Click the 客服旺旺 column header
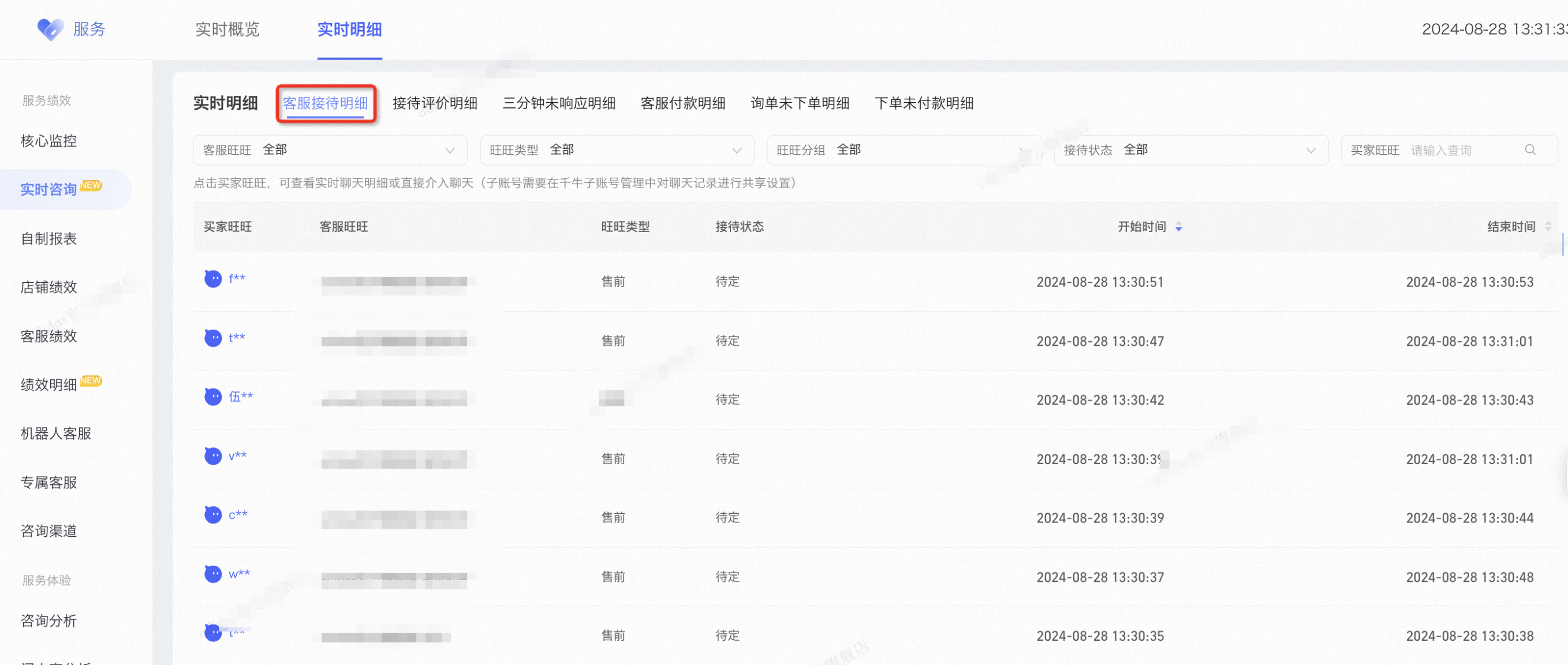 tap(344, 227)
